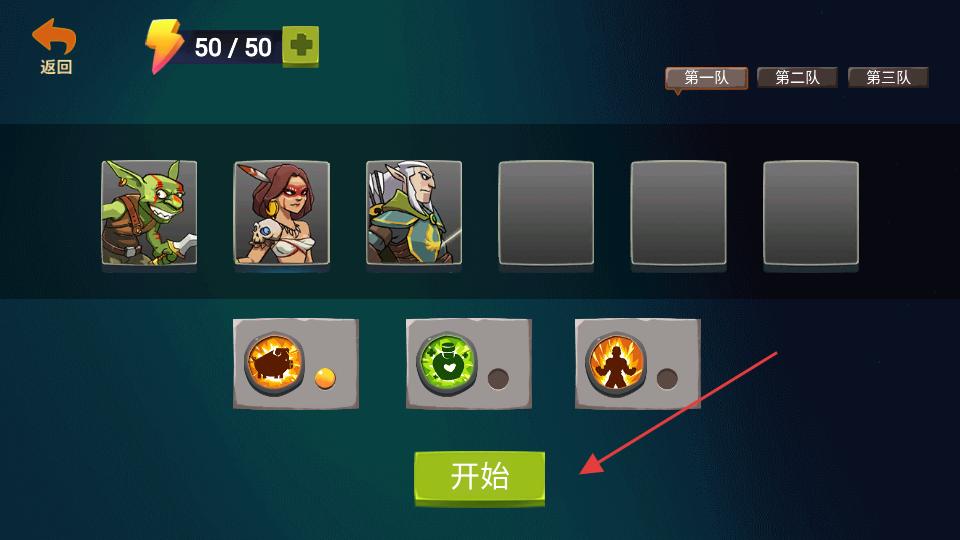The height and width of the screenshot is (540, 960).
Task: Click the fifth empty hero slot
Action: [678, 213]
